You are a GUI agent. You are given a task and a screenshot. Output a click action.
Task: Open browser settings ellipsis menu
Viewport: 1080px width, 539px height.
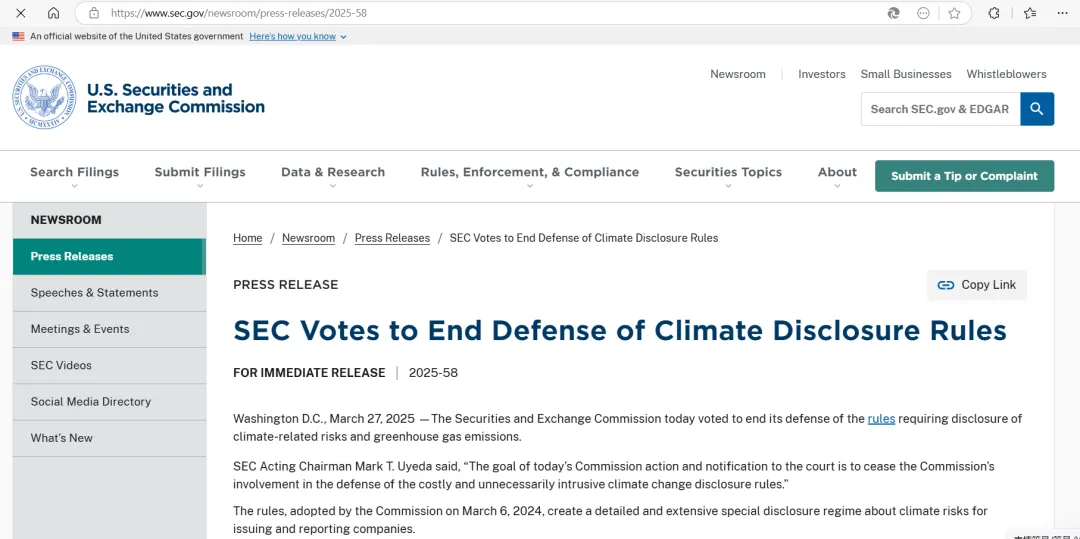pos(1062,13)
